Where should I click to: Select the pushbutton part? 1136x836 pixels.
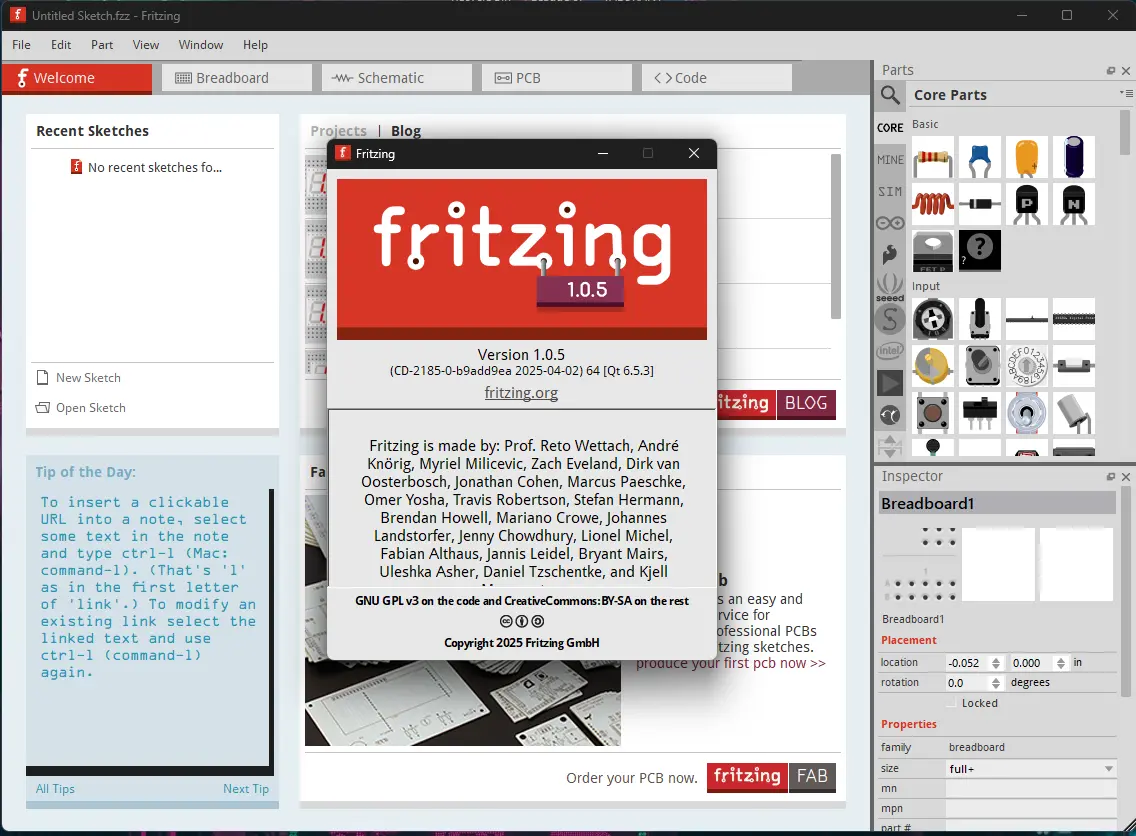point(932,413)
